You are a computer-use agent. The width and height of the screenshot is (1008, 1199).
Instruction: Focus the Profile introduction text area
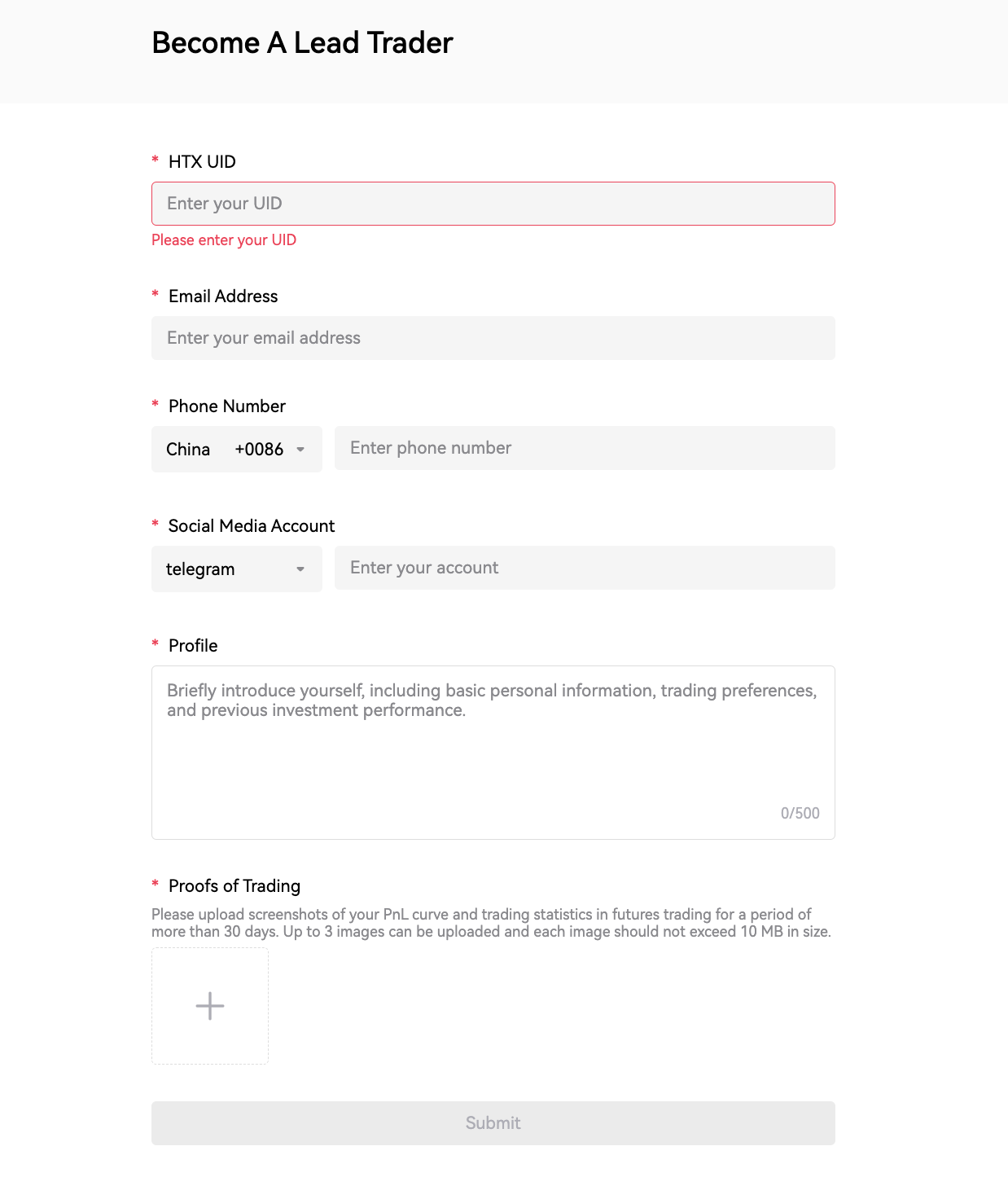point(493,752)
